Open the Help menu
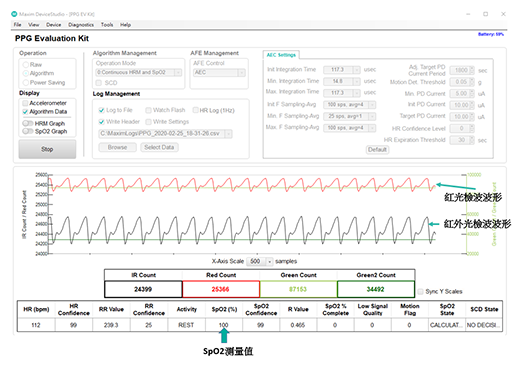Screen dimensions: 520x365 click(x=125, y=25)
